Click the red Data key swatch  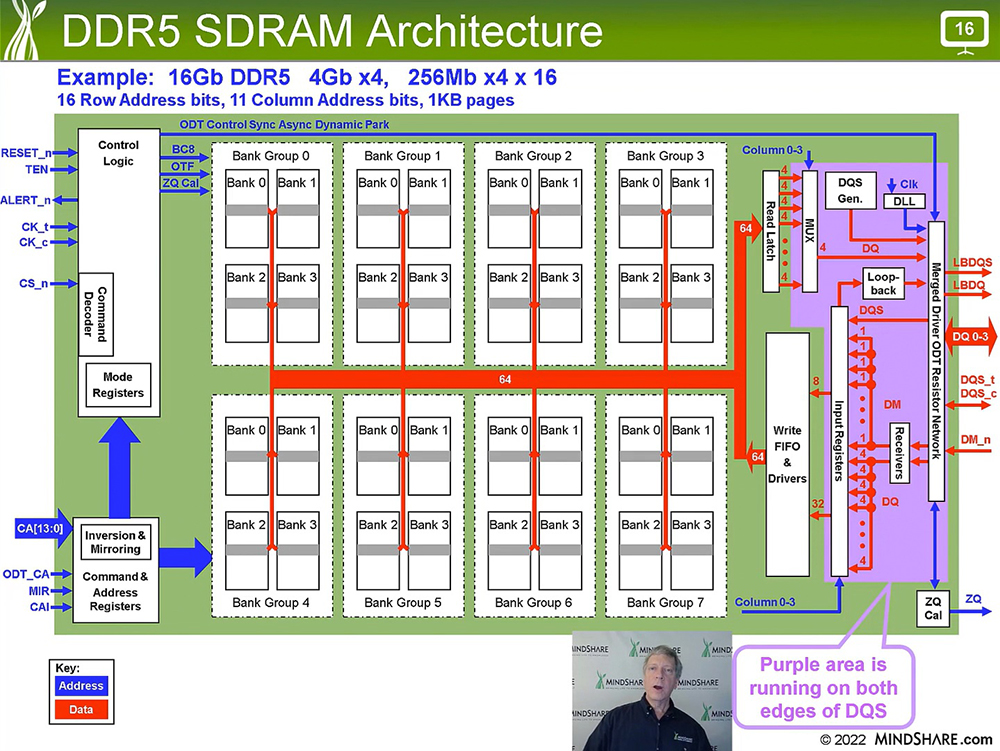click(x=81, y=709)
